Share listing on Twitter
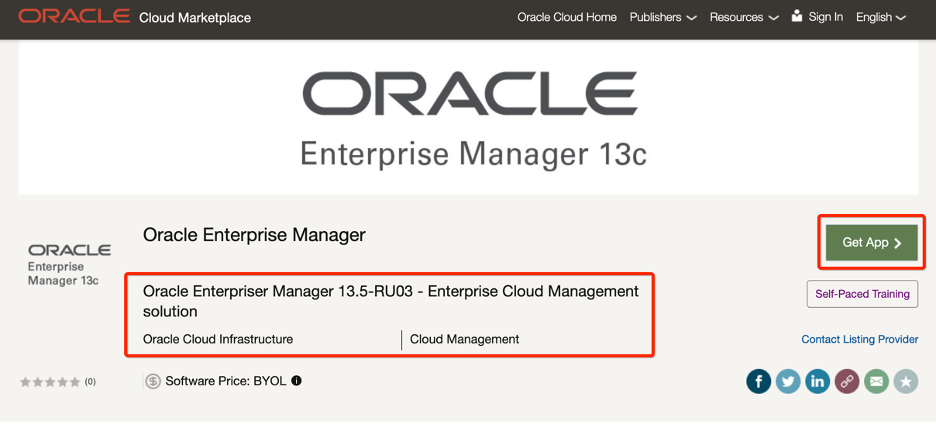 pyautogui.click(x=788, y=381)
